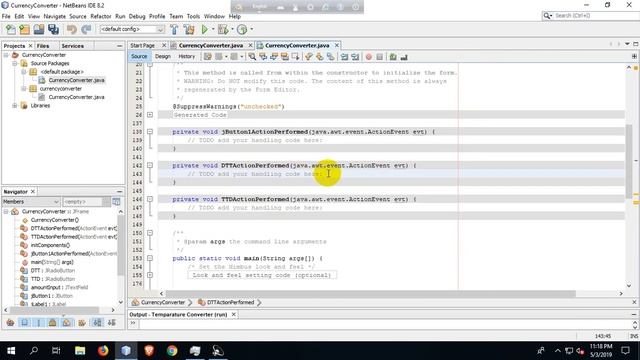
Task: Switch to the Services tab
Action: 73,46
